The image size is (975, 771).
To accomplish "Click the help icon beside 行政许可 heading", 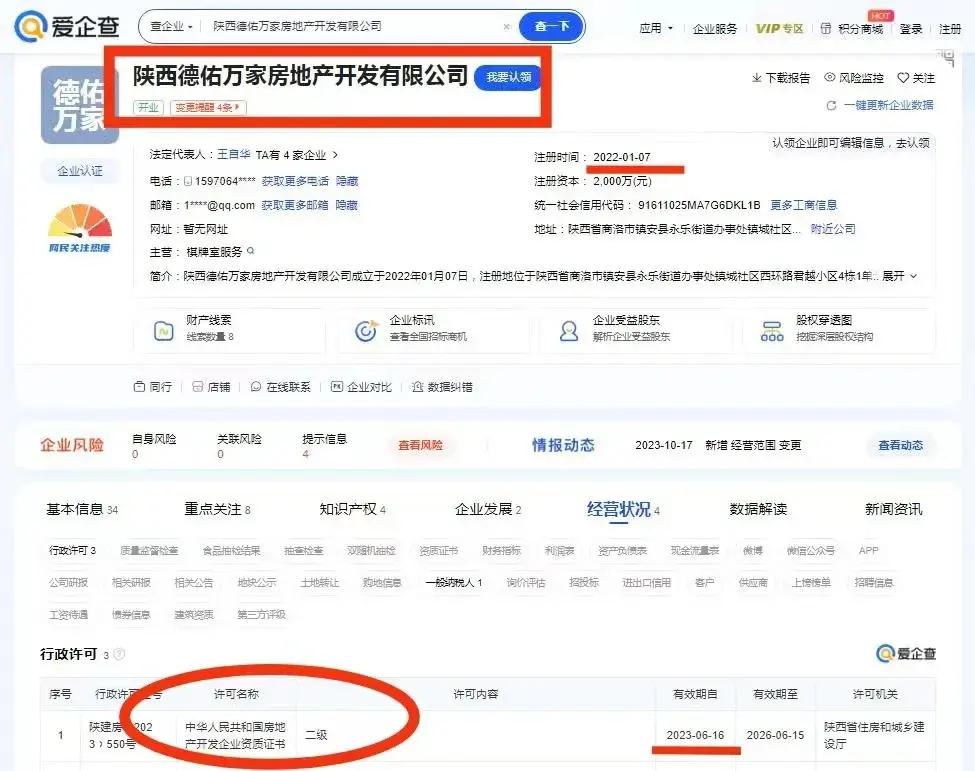I will (119, 654).
